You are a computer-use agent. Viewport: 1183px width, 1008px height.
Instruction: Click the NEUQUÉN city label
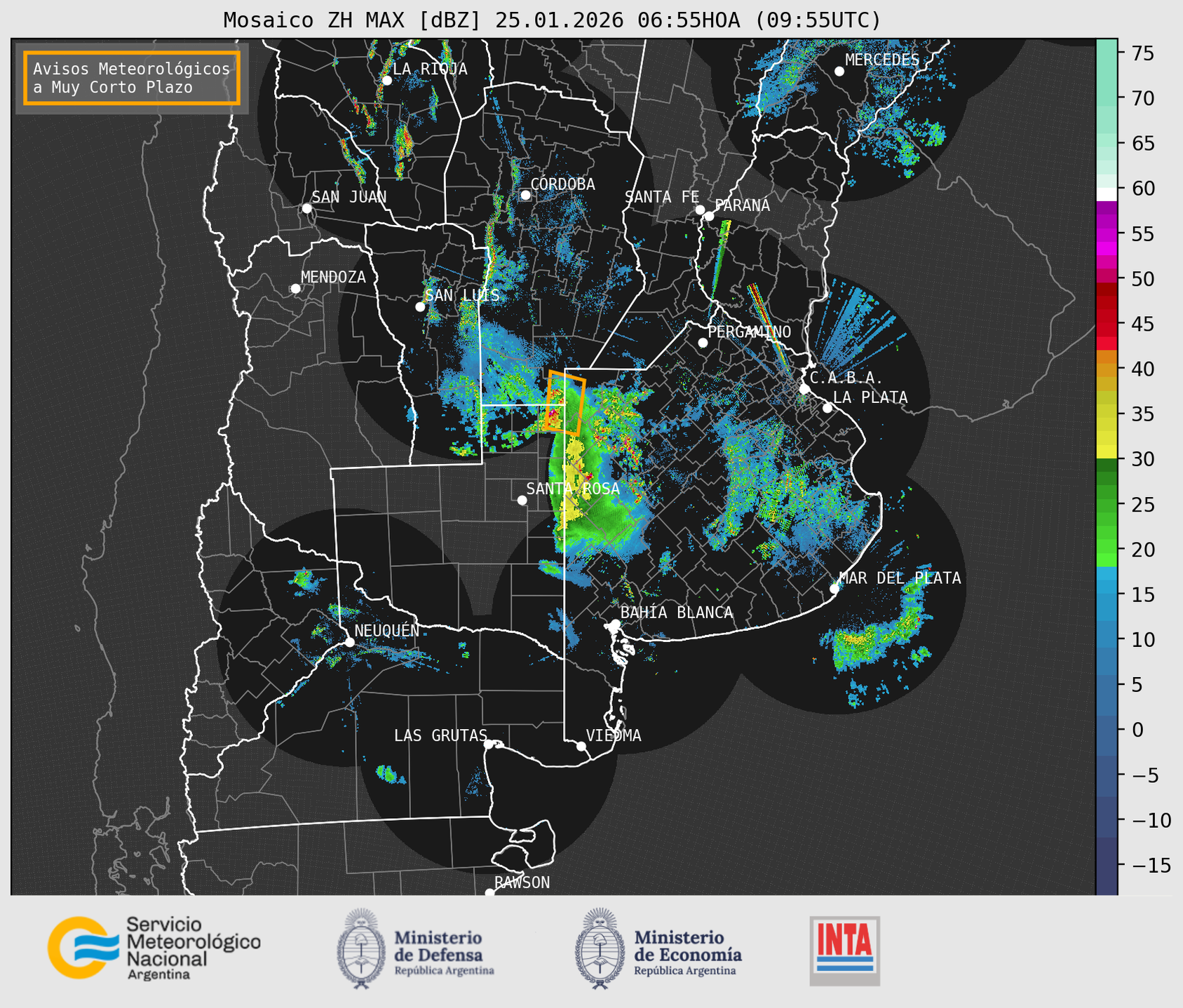point(387,630)
